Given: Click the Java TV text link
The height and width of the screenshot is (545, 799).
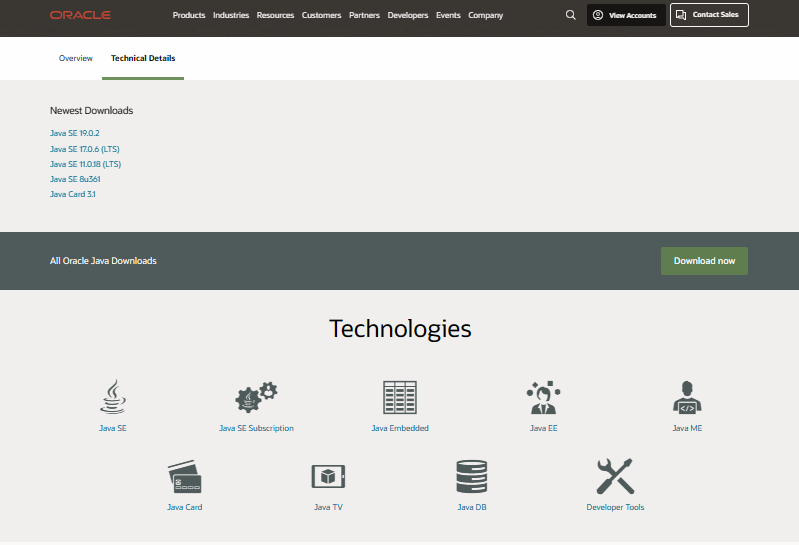Looking at the screenshot, I should click(x=328, y=507).
